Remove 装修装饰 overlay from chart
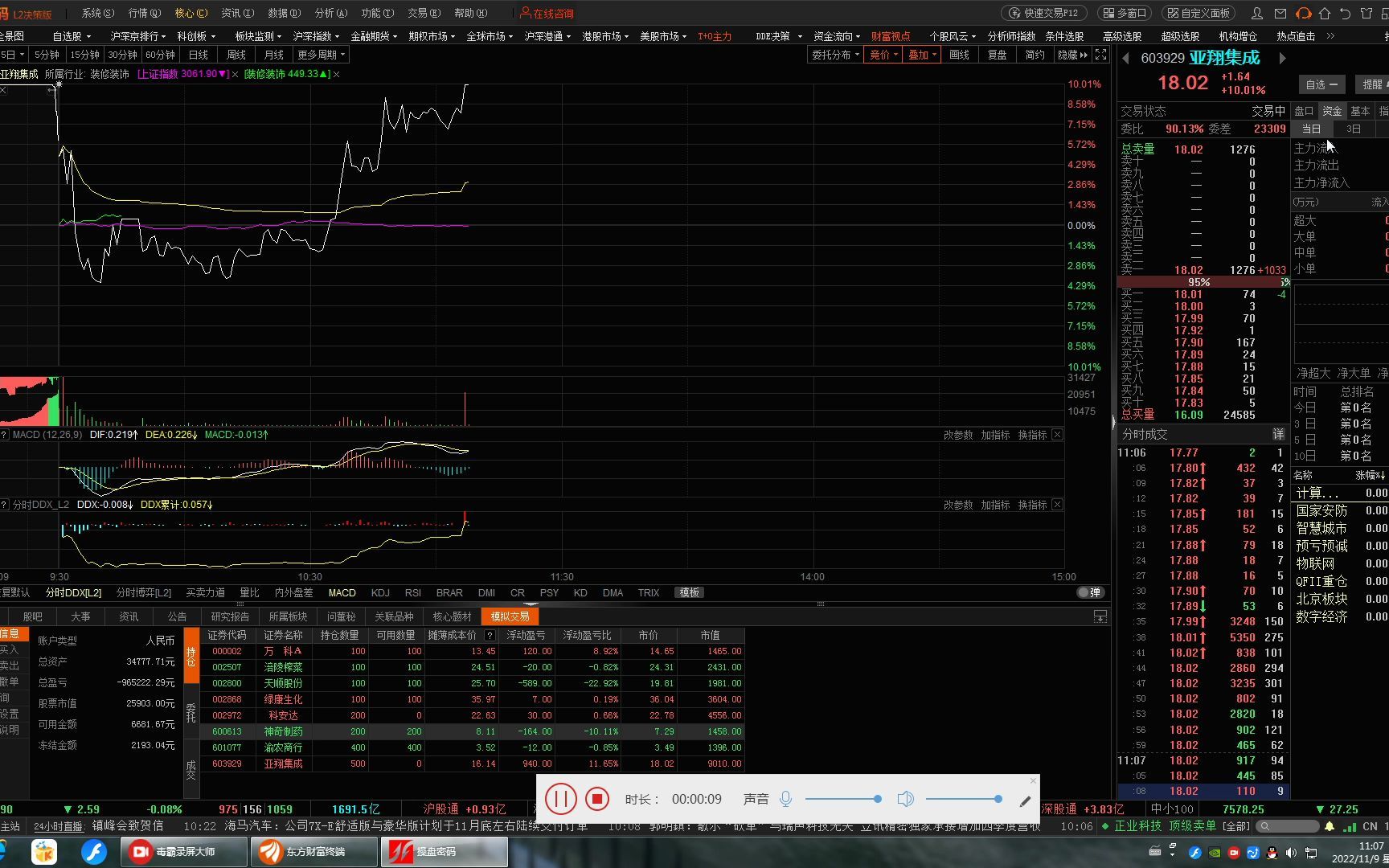 point(336,74)
